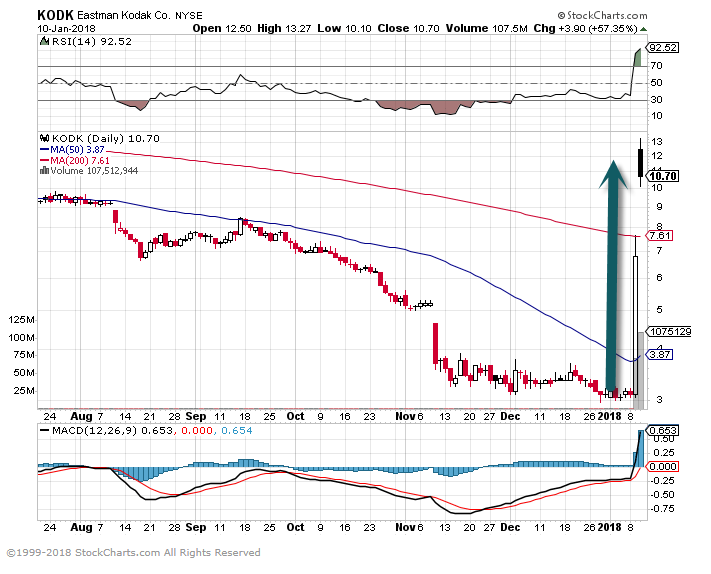This screenshot has height=574, width=711.
Task: Click the Aug label on MACD axis
Action: (x=81, y=527)
